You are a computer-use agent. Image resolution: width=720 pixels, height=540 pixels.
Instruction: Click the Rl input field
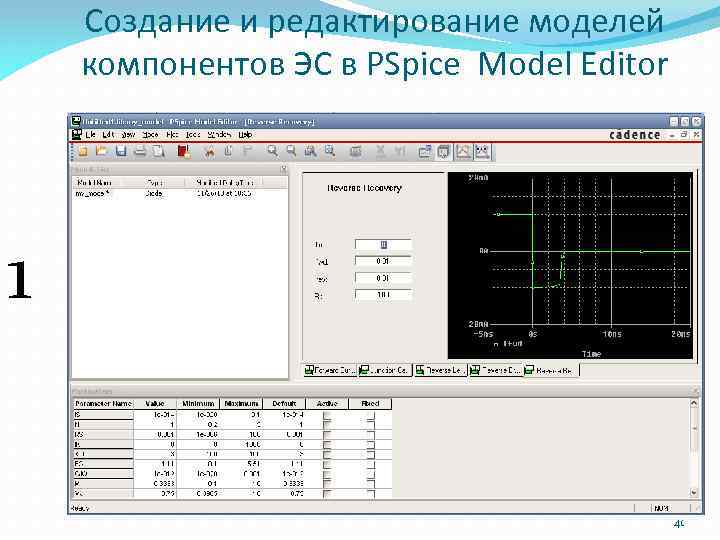point(383,295)
